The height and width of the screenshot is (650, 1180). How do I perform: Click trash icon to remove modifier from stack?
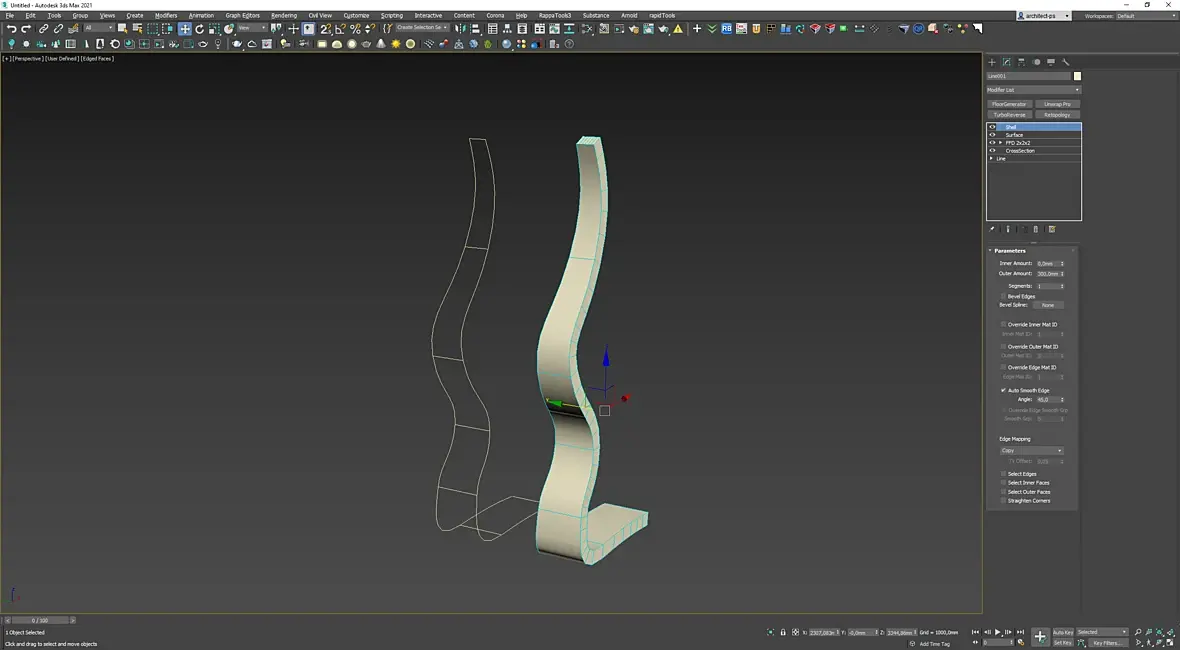click(x=1036, y=229)
